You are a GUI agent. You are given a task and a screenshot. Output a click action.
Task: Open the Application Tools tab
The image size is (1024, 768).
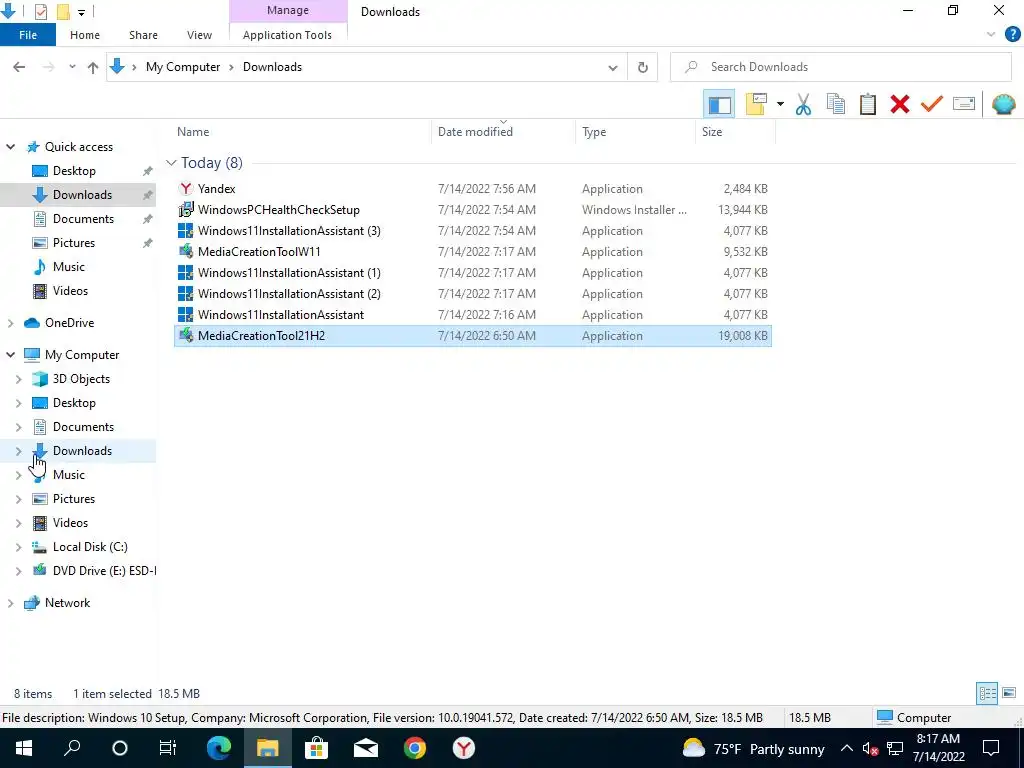287,35
